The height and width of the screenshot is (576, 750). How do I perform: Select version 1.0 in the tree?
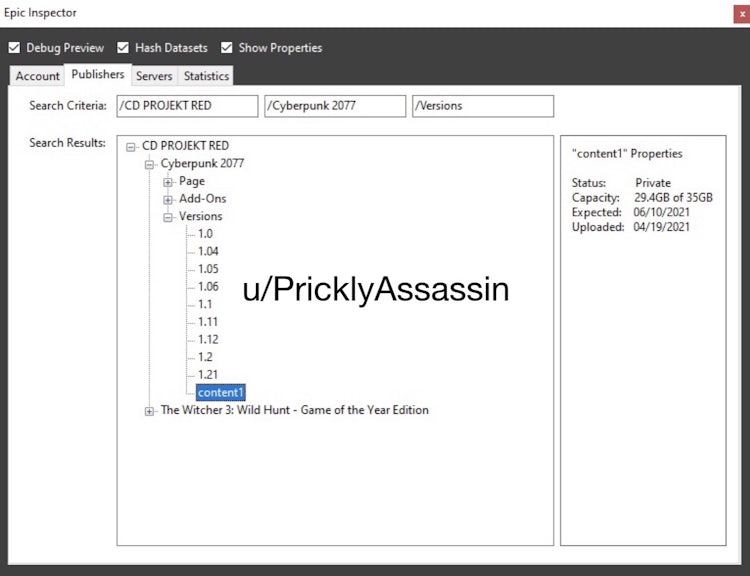205,234
